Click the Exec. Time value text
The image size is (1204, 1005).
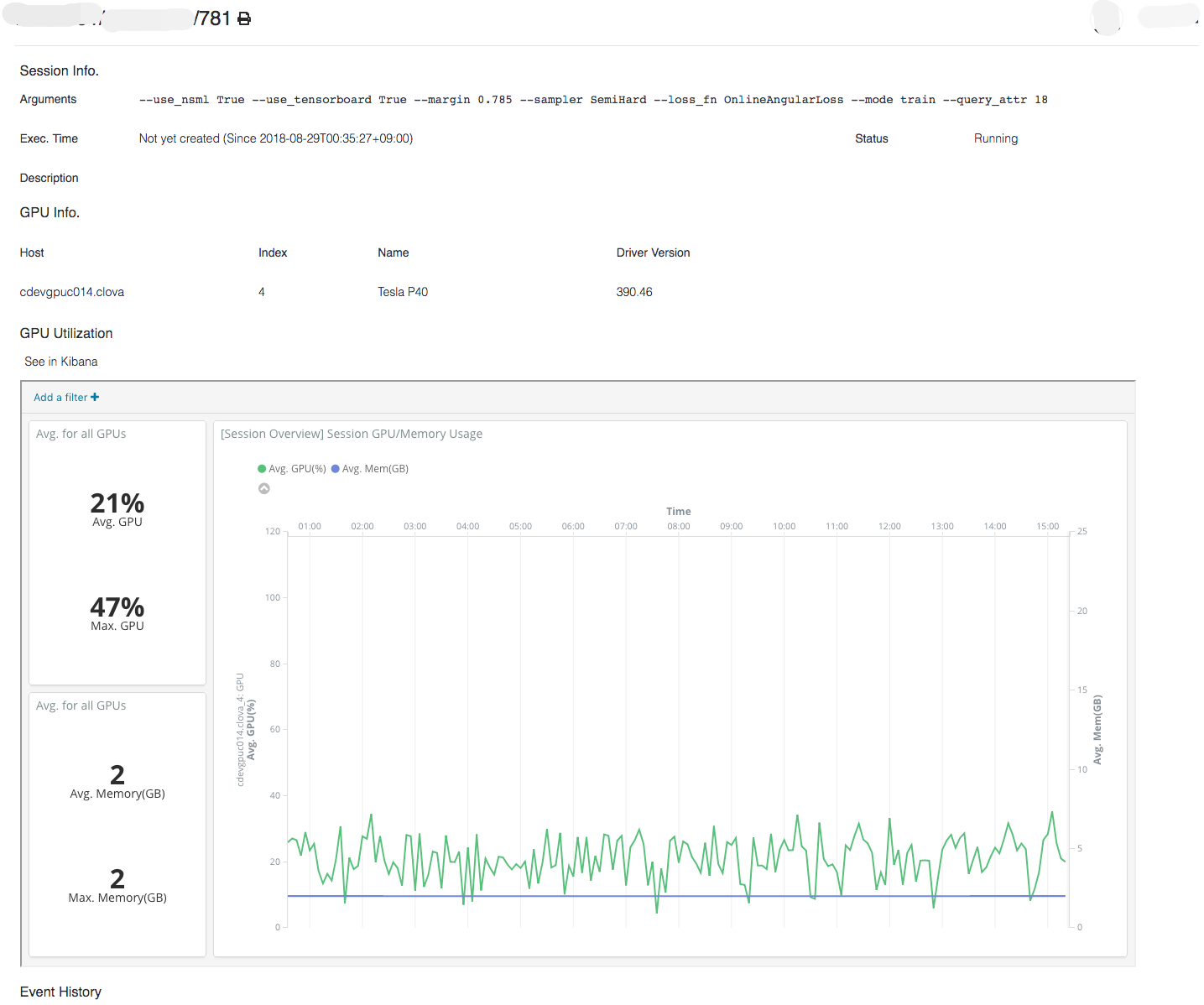[276, 138]
